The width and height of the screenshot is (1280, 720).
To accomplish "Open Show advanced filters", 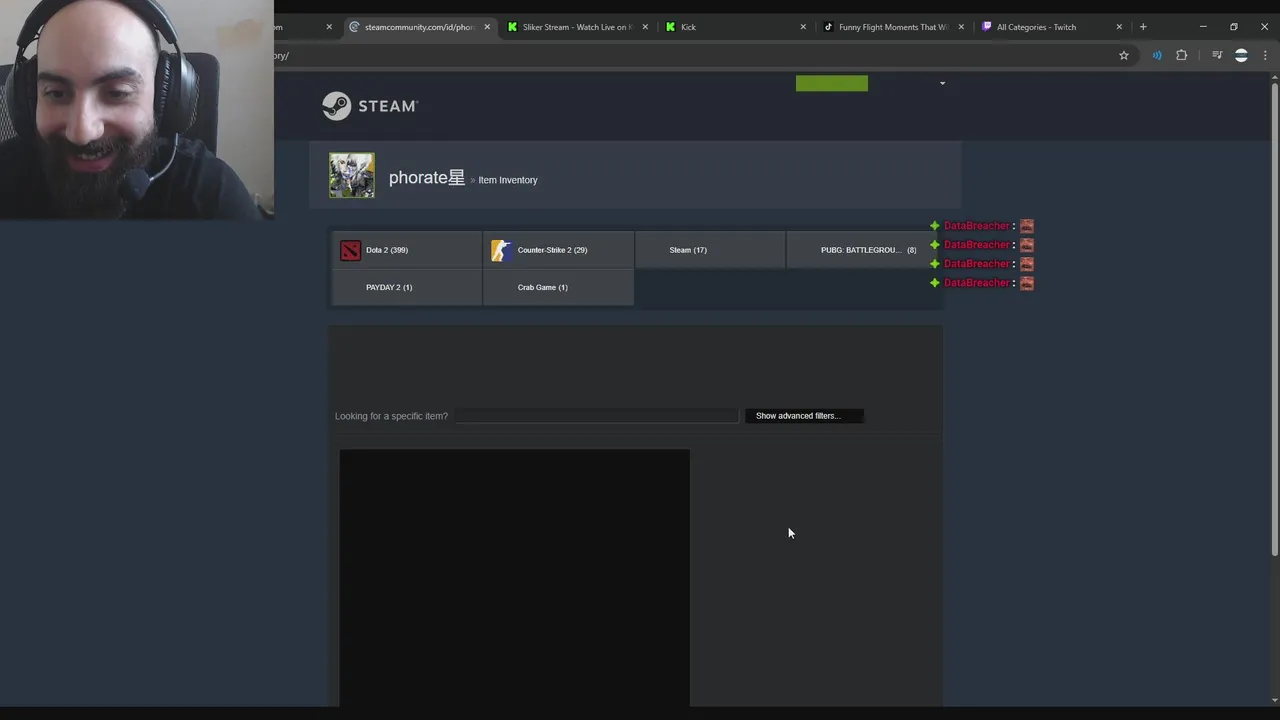I will coord(803,416).
